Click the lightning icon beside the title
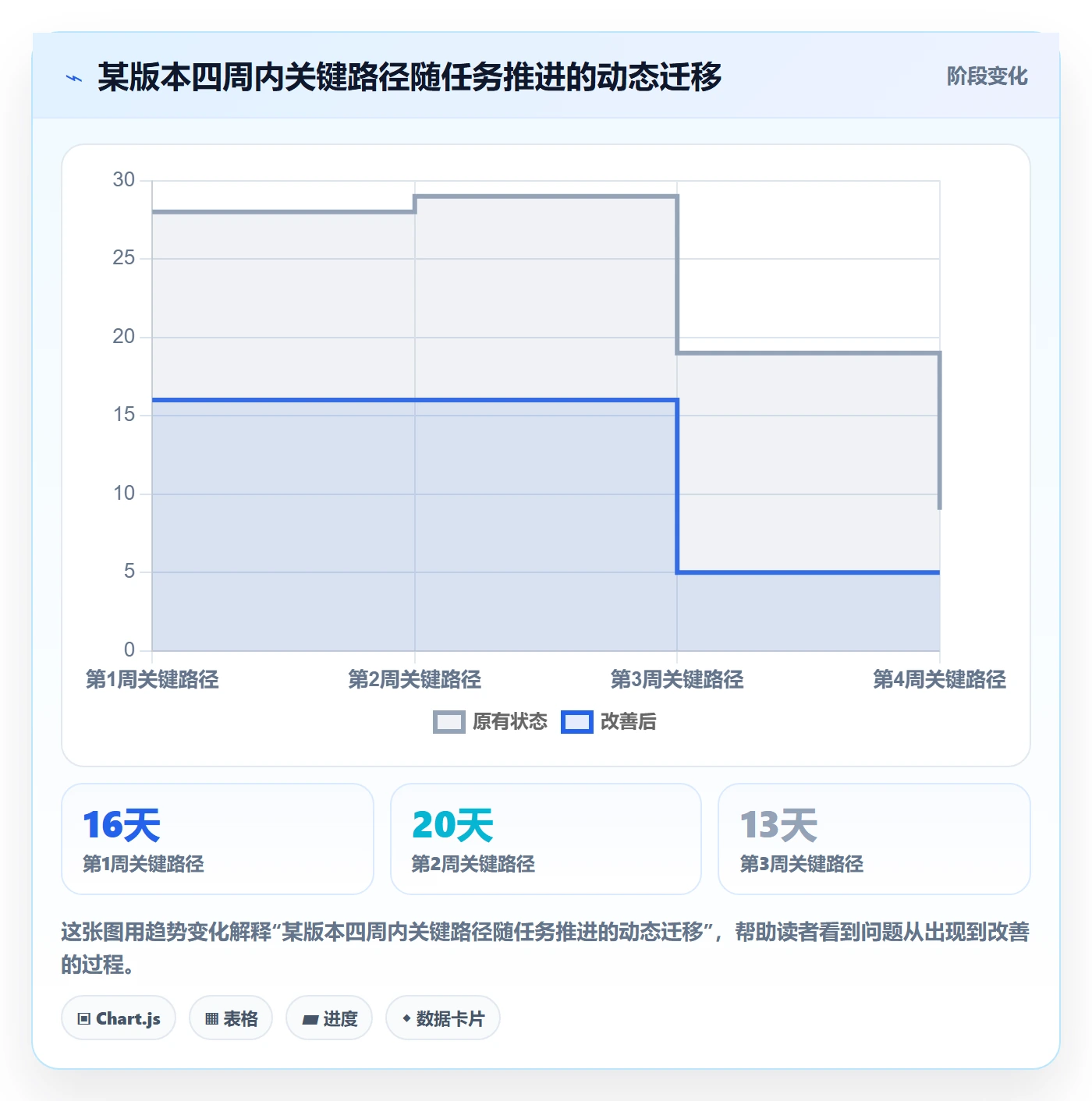The image size is (1092, 1101). click(74, 78)
